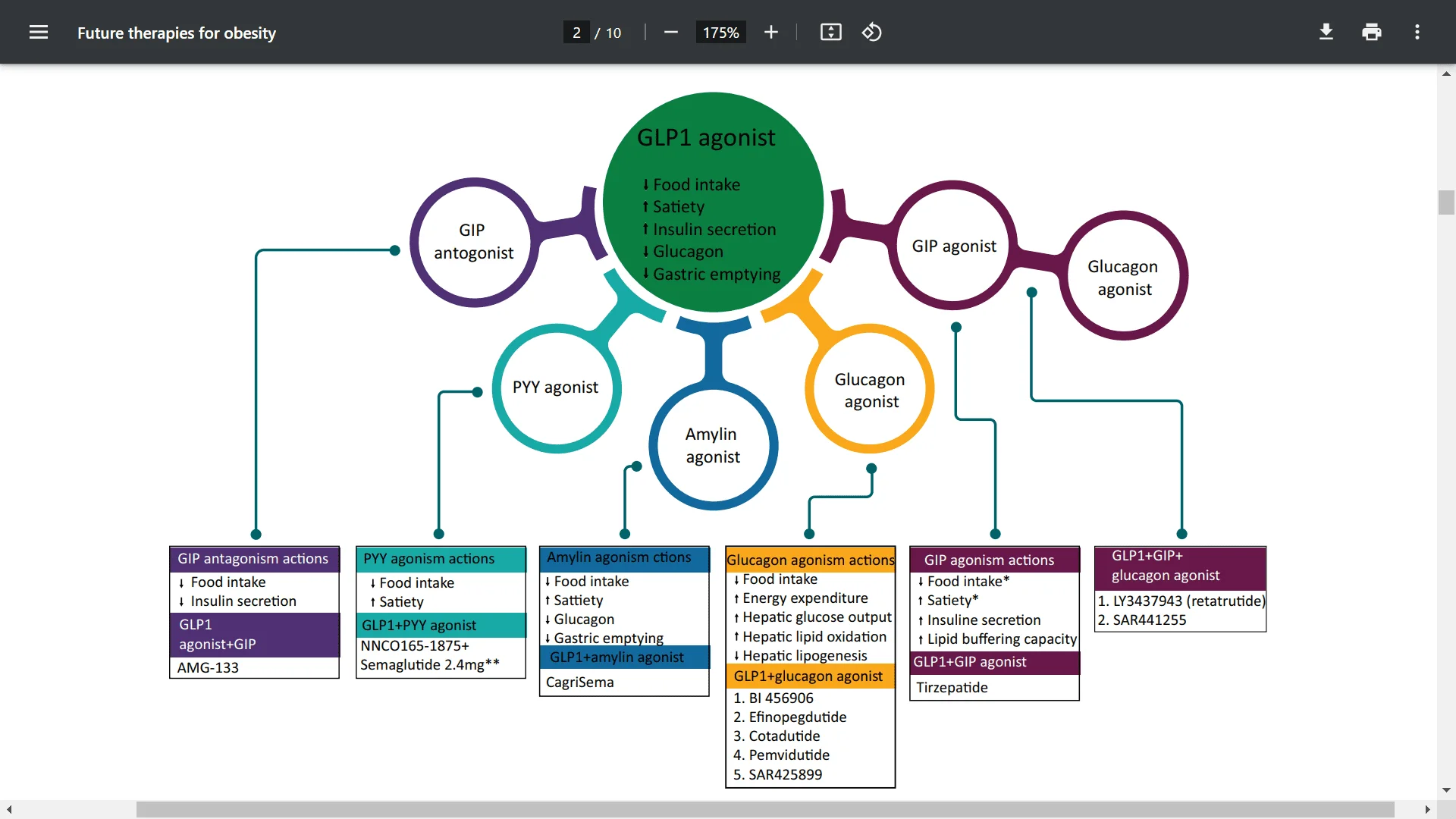Click 'NNCO165-1875+' text
This screenshot has height=819, width=1456.
(x=415, y=646)
